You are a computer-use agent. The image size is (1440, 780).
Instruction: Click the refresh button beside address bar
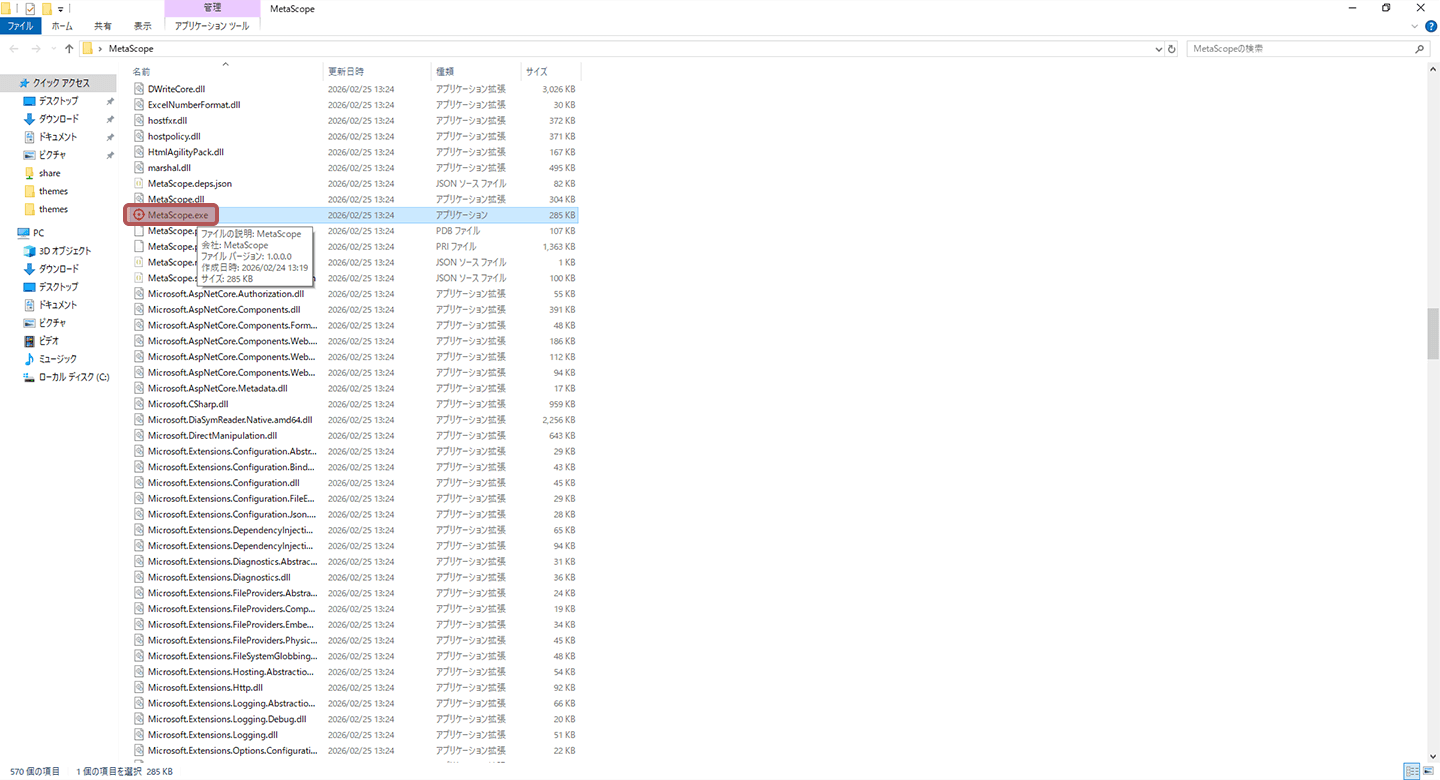tap(1172, 48)
